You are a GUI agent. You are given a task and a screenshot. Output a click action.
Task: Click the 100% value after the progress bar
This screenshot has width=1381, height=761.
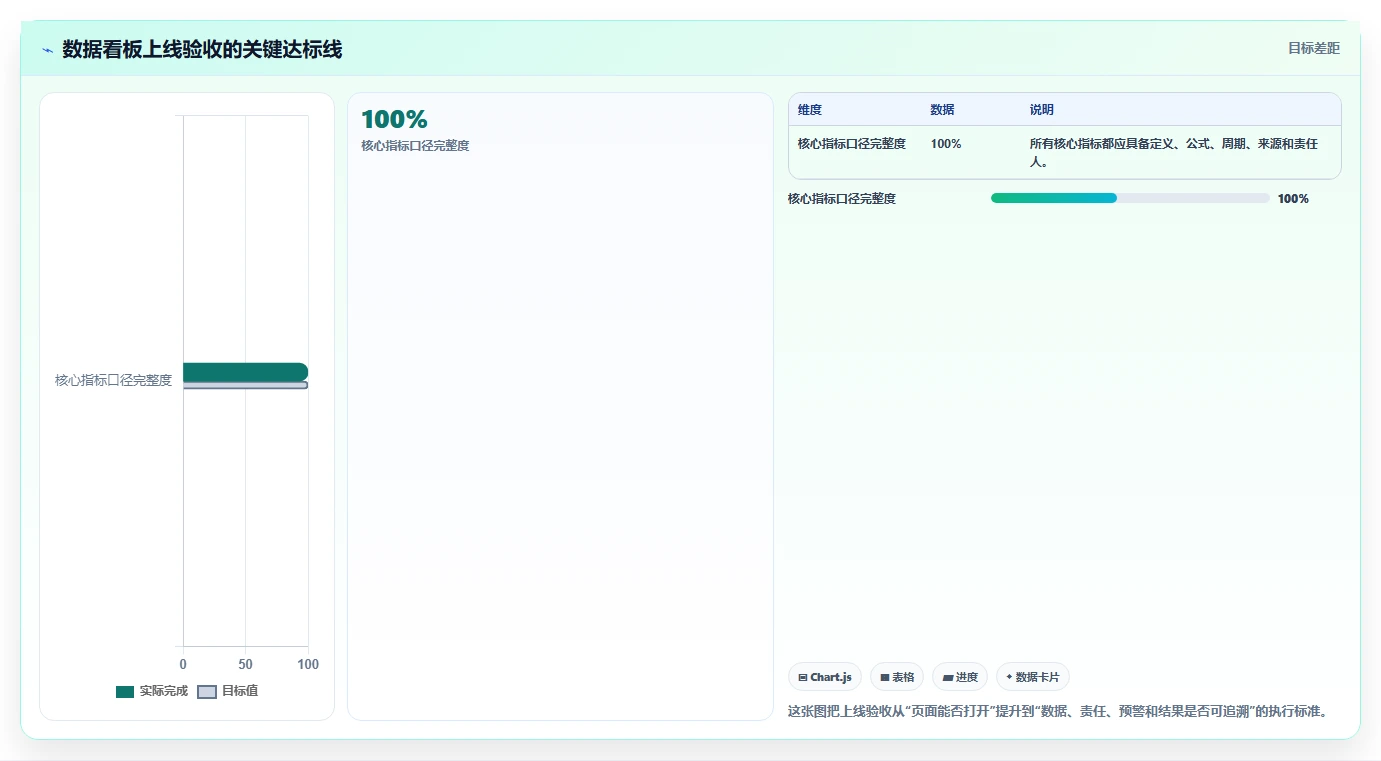tap(1293, 199)
